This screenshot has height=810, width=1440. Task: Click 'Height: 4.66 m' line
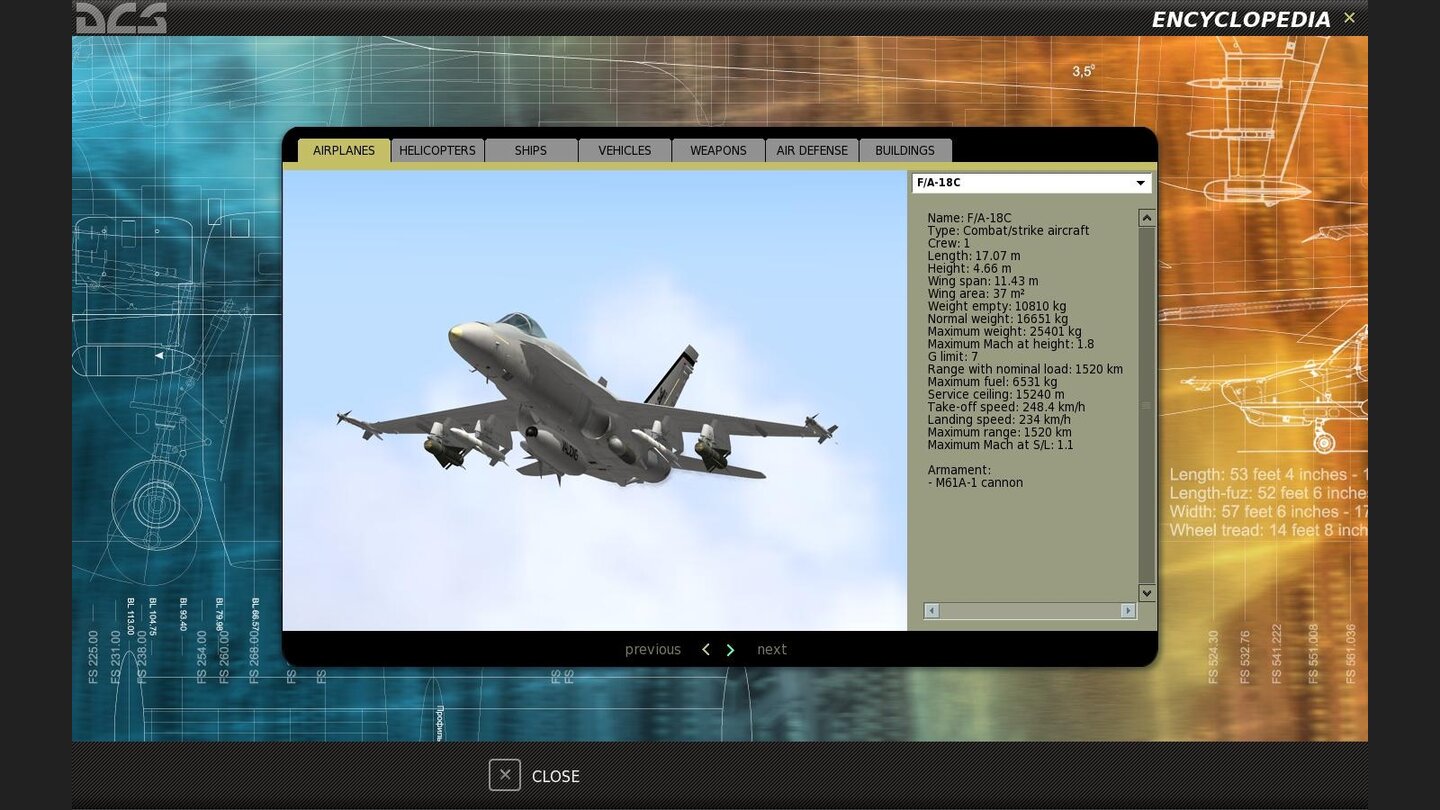[x=969, y=268]
